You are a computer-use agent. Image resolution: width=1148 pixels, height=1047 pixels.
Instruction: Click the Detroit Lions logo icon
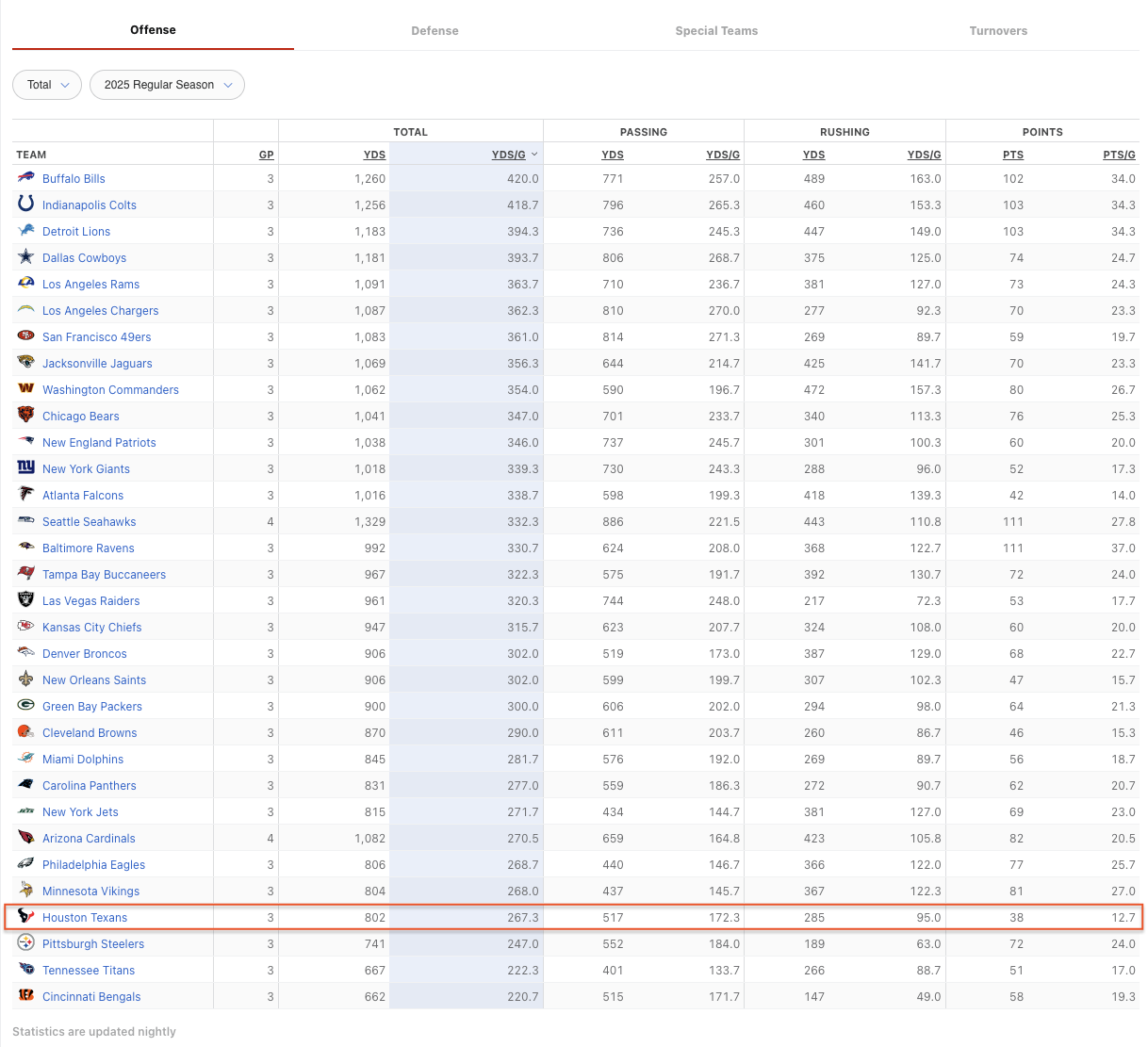click(x=26, y=231)
